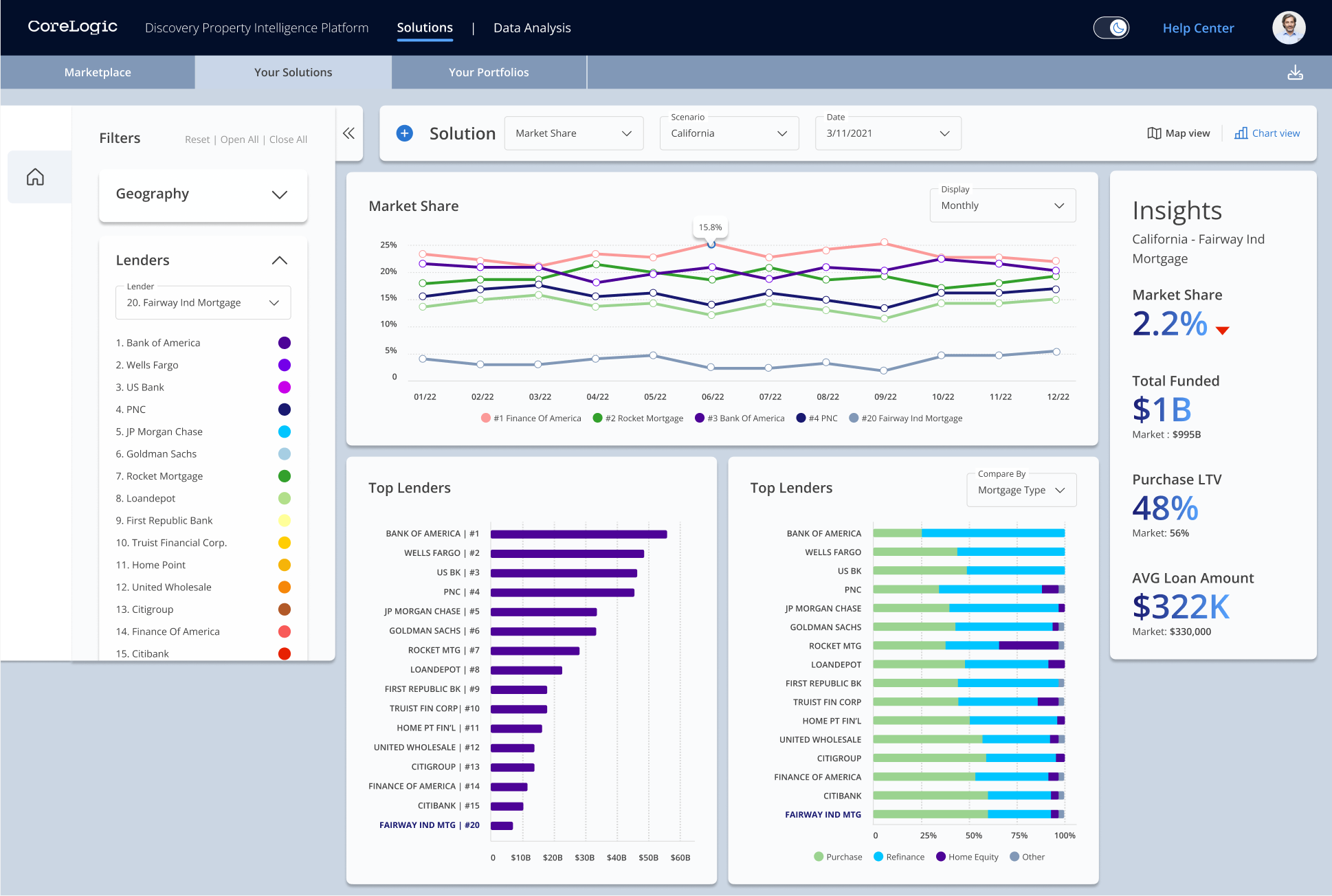Image resolution: width=1332 pixels, height=896 pixels.
Task: Open user profile avatar
Action: point(1288,28)
